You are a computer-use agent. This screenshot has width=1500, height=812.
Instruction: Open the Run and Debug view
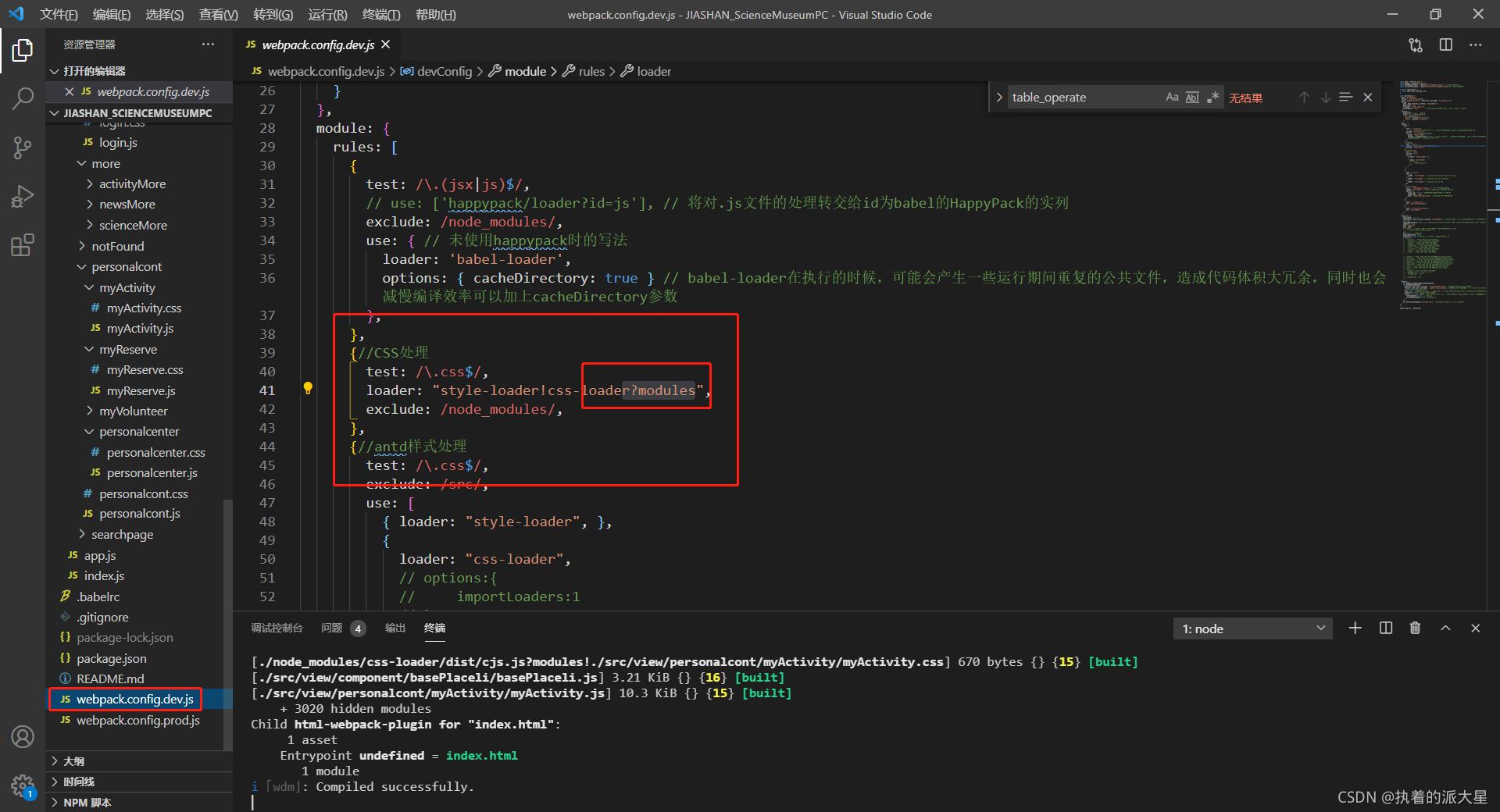pos(23,196)
